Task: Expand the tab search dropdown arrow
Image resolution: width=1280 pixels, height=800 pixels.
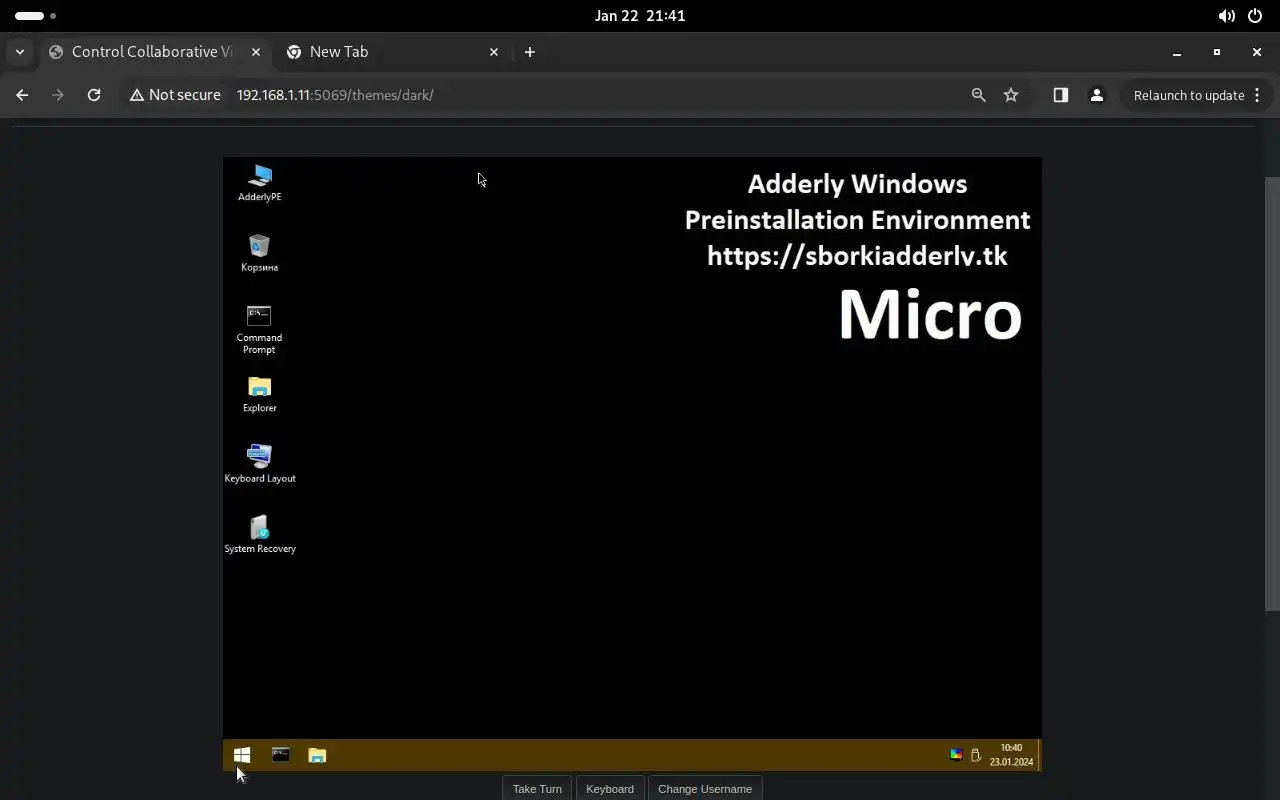Action: point(20,52)
